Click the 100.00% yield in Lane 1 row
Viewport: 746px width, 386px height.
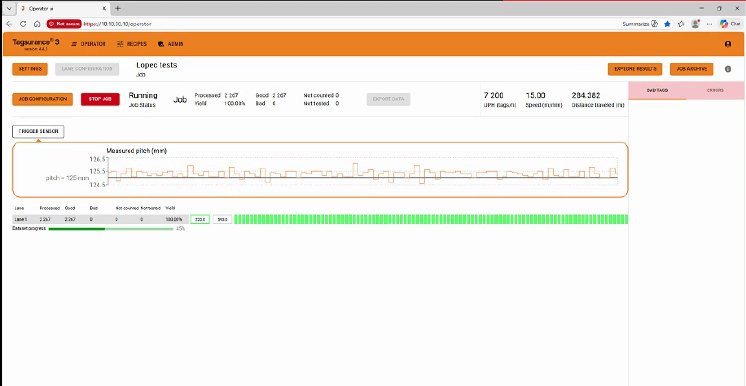click(x=174, y=219)
